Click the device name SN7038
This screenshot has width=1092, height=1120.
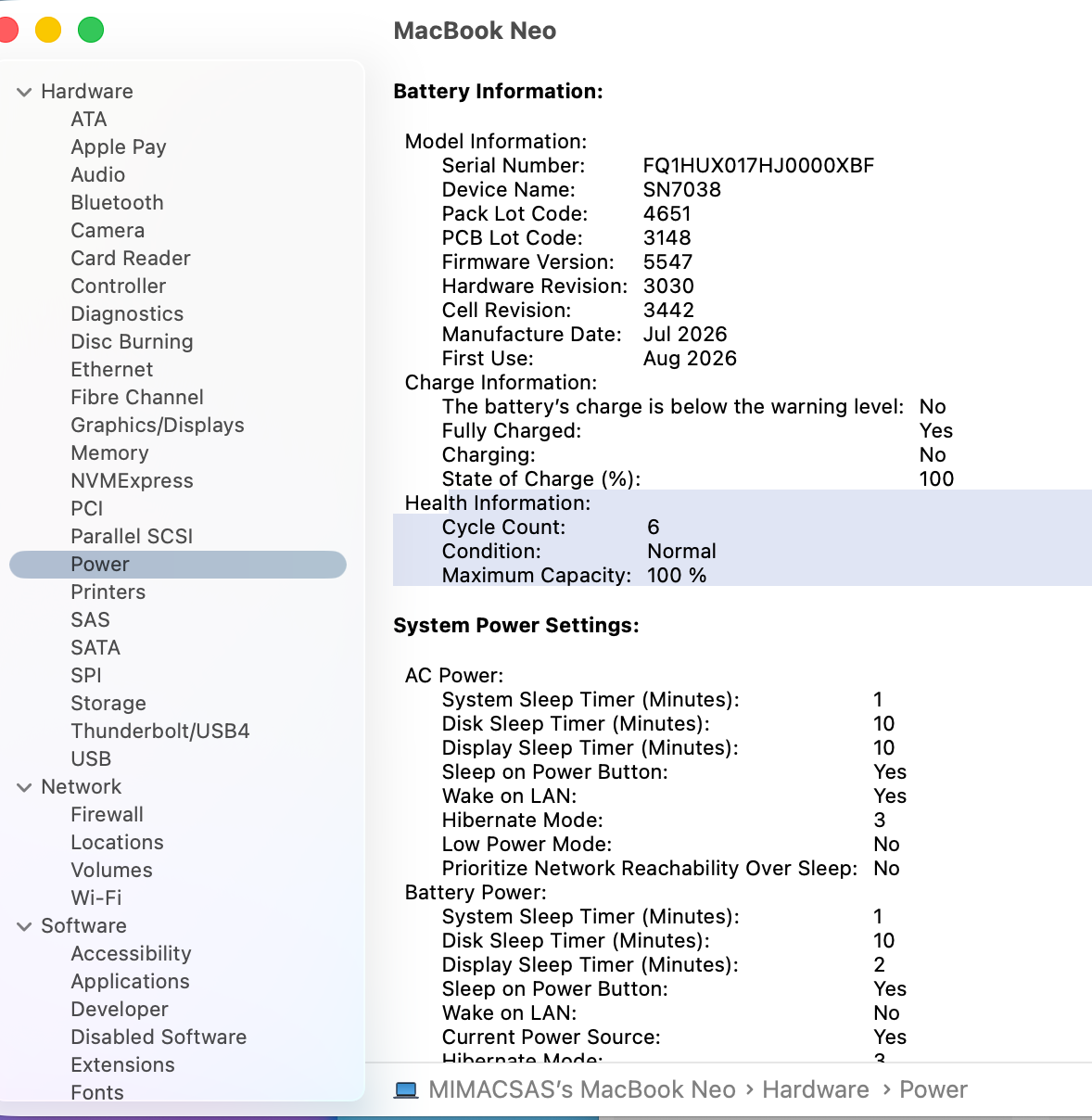682,190
